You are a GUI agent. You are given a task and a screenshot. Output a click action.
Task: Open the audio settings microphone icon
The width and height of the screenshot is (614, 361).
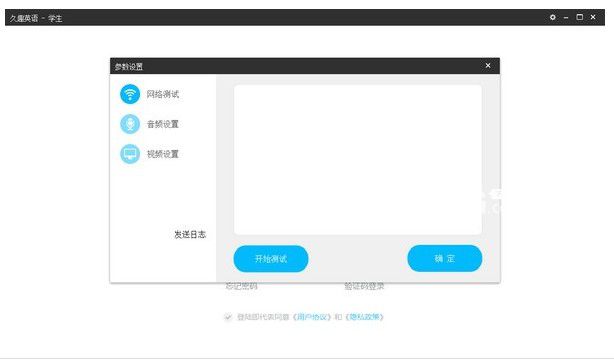[x=130, y=124]
